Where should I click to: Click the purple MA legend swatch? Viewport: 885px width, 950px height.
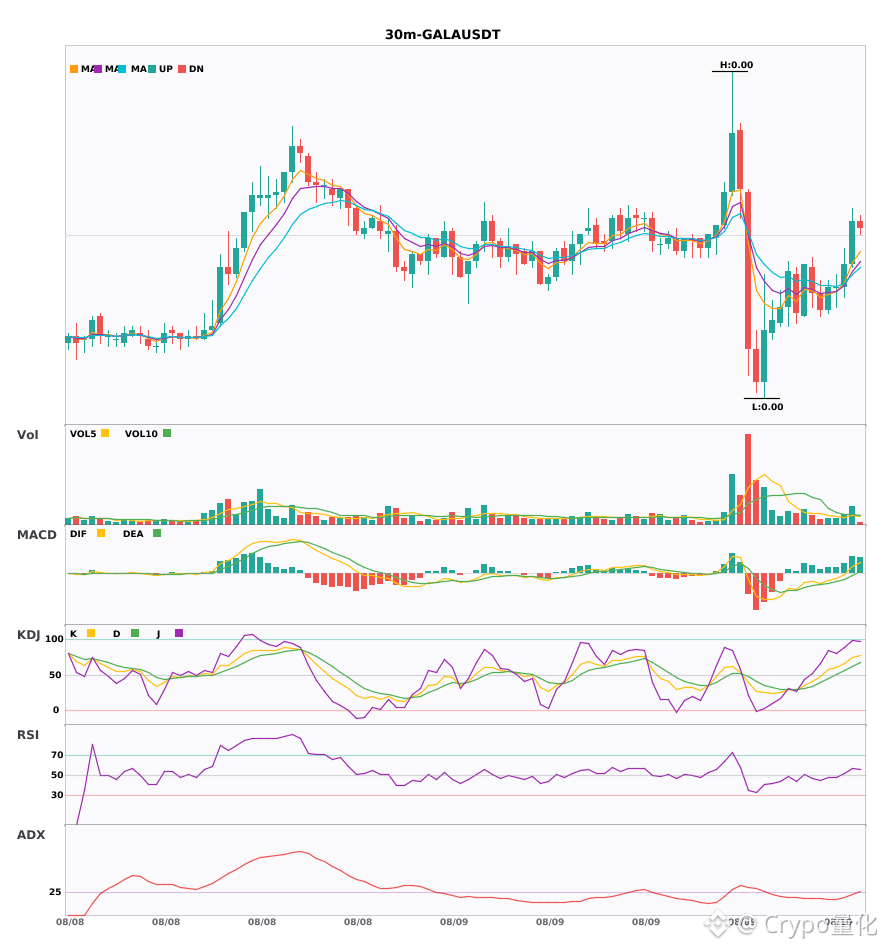(x=98, y=69)
